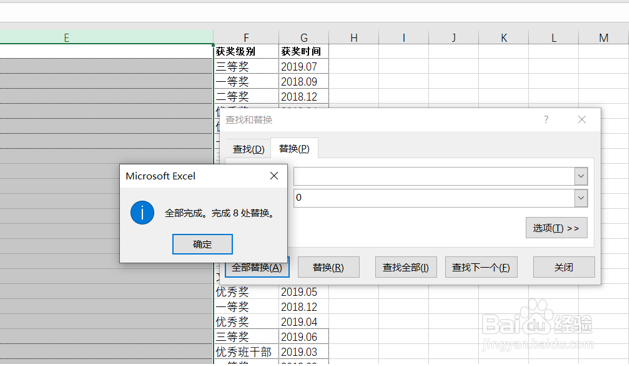
Task: Open help in the 查找和替换 dialog
Action: pyautogui.click(x=546, y=120)
